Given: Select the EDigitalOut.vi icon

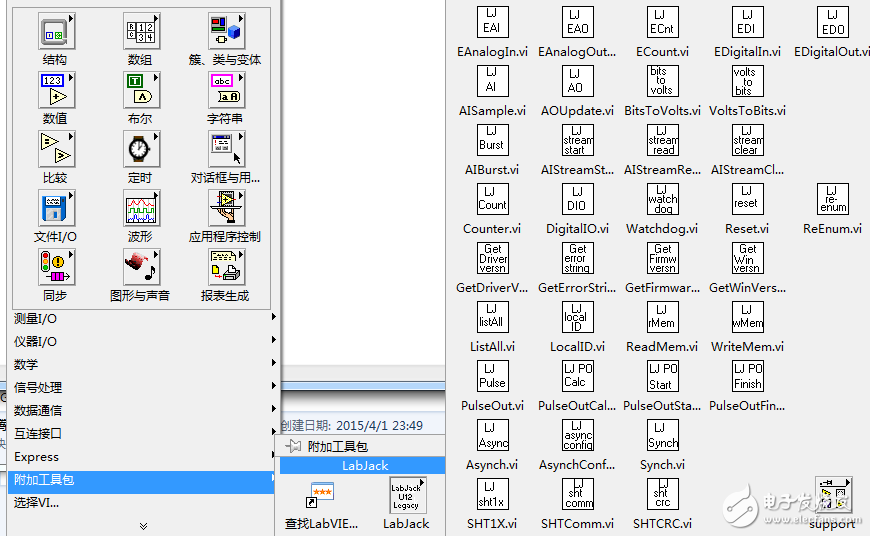Looking at the screenshot, I should click(833, 22).
